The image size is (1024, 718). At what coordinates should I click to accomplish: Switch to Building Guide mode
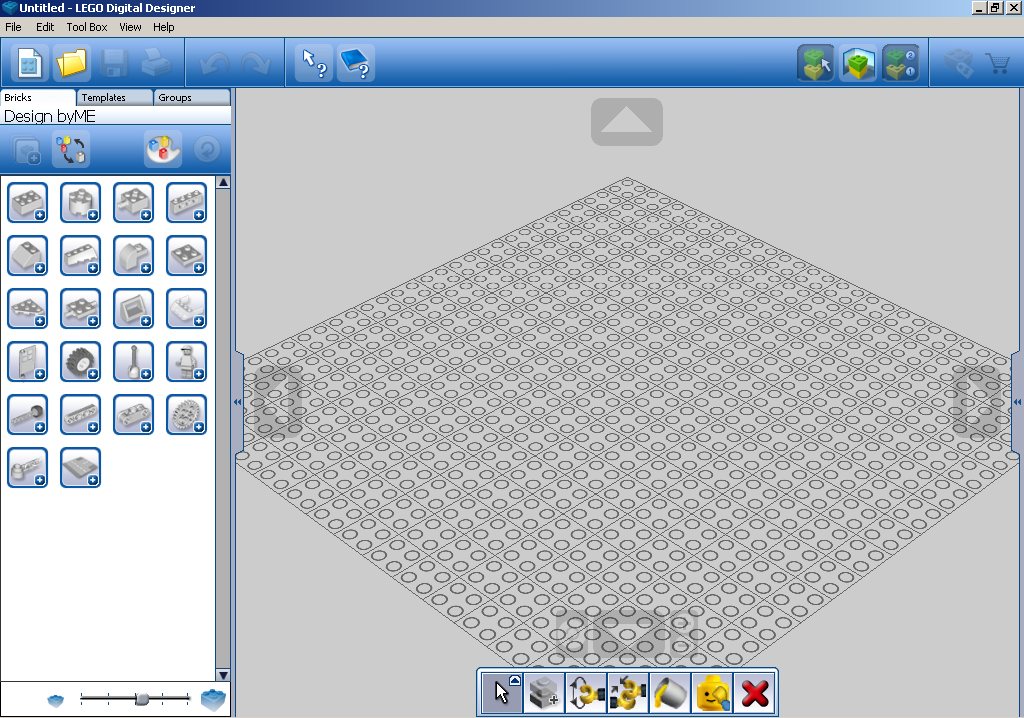tap(901, 63)
